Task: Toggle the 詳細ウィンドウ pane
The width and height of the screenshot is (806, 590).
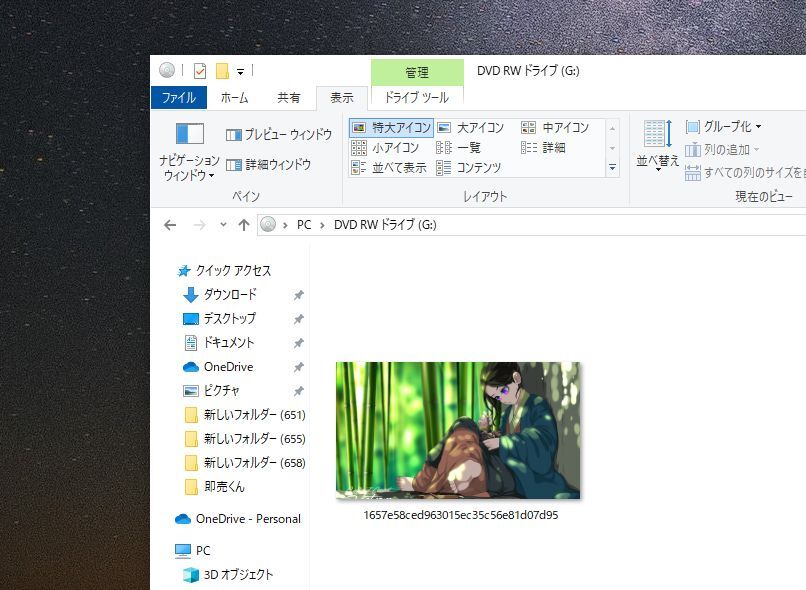Action: tap(268, 164)
